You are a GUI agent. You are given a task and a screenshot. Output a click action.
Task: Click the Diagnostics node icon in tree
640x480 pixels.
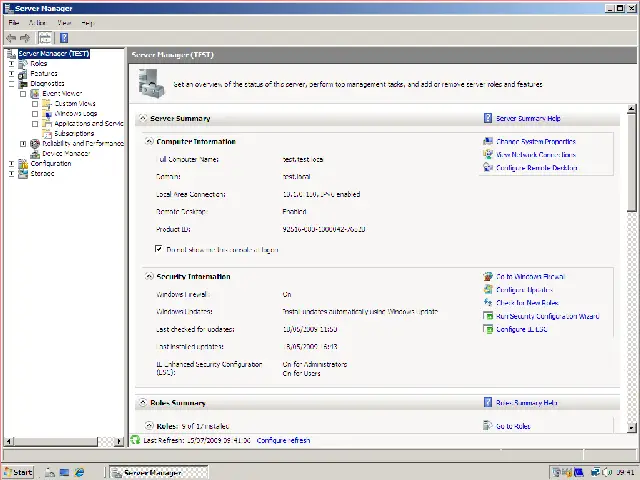pos(23,84)
